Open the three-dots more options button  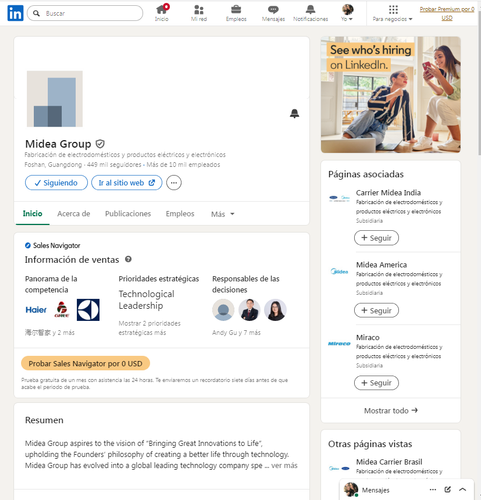pos(174,183)
